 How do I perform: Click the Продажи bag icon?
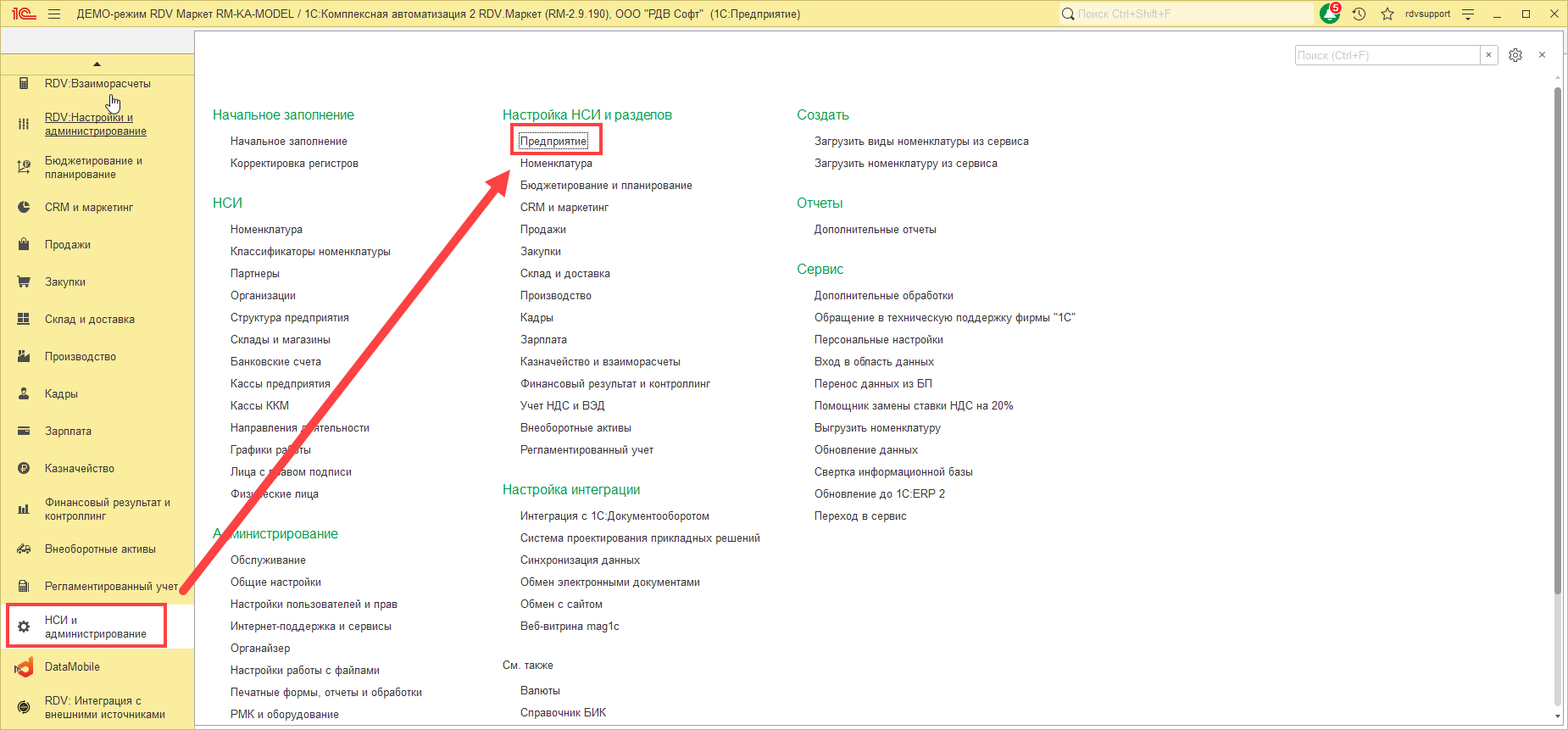coord(24,244)
